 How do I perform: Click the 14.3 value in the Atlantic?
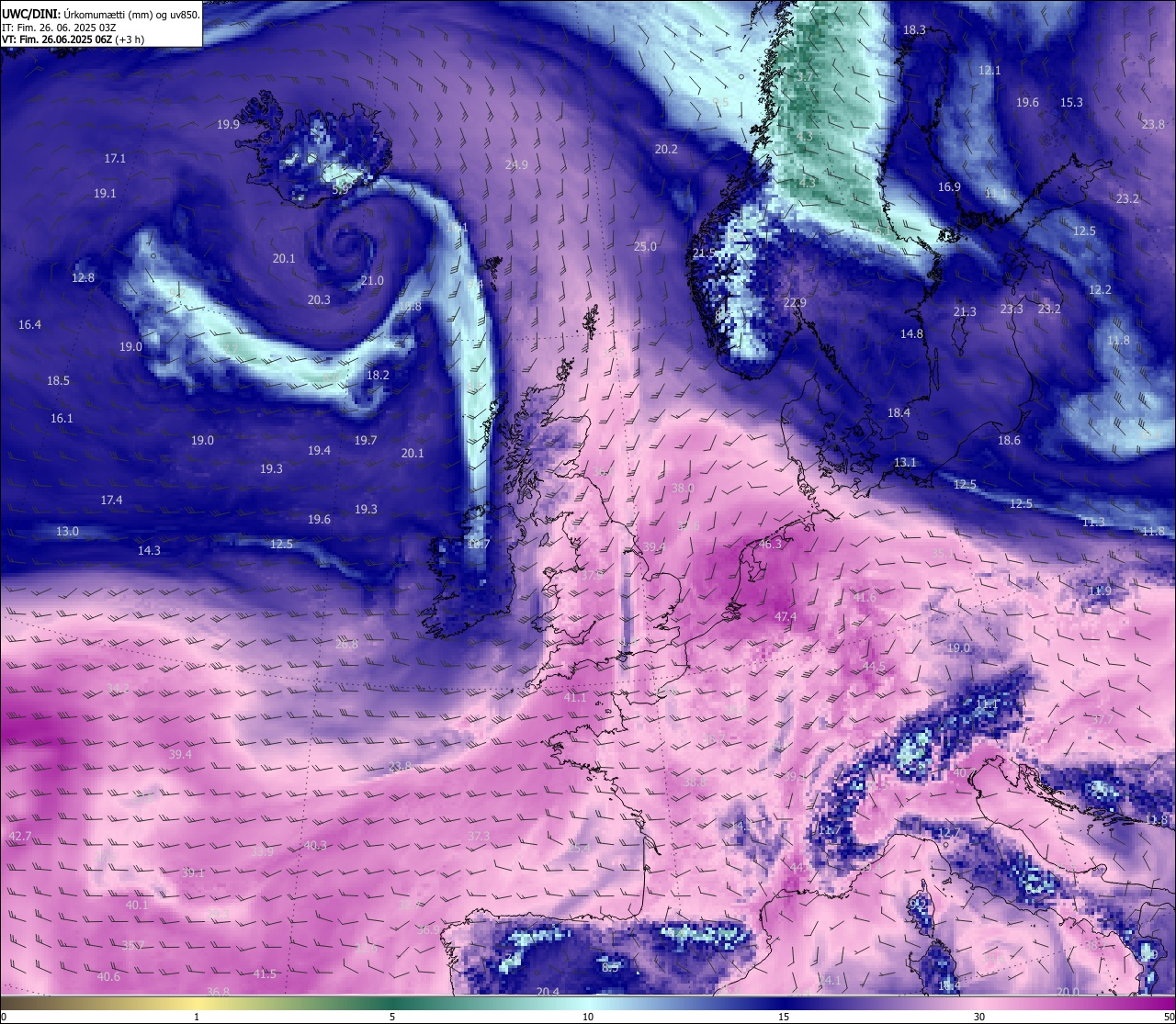coord(149,551)
